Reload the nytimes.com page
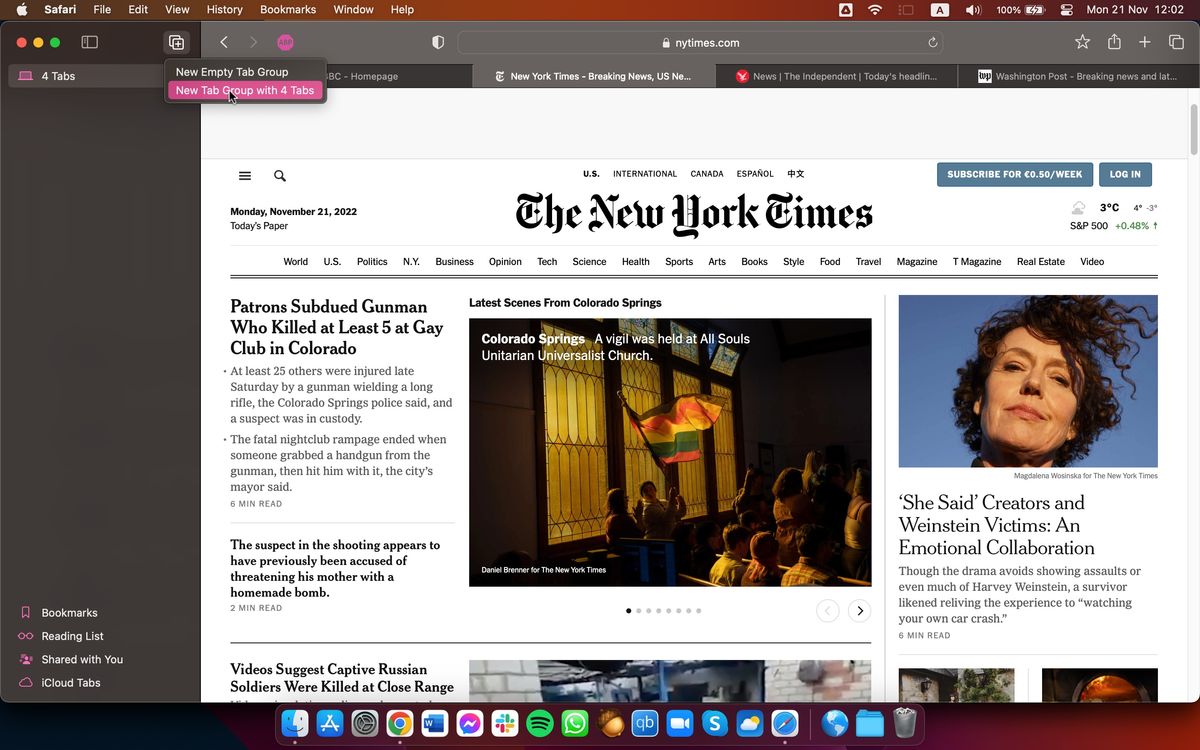This screenshot has height=750, width=1200. tap(931, 42)
